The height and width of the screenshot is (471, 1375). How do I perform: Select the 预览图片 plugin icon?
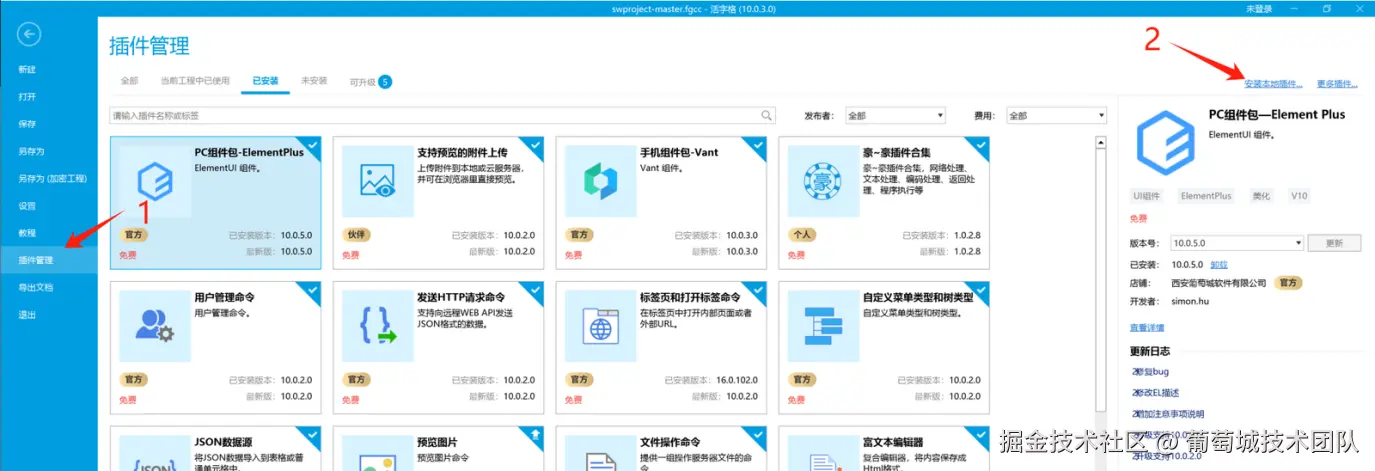[x=378, y=453]
